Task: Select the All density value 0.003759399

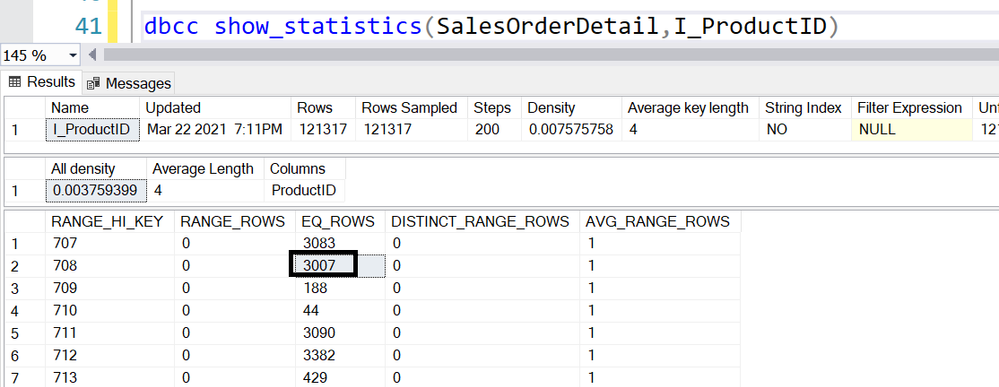Action: [96, 190]
